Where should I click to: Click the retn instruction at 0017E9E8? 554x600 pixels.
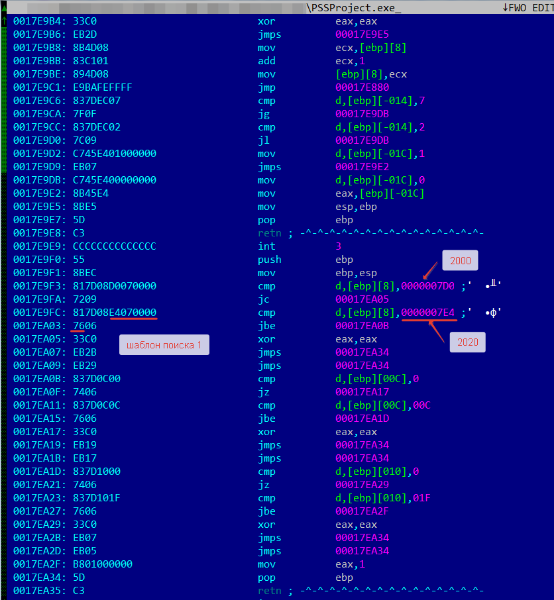(269, 233)
